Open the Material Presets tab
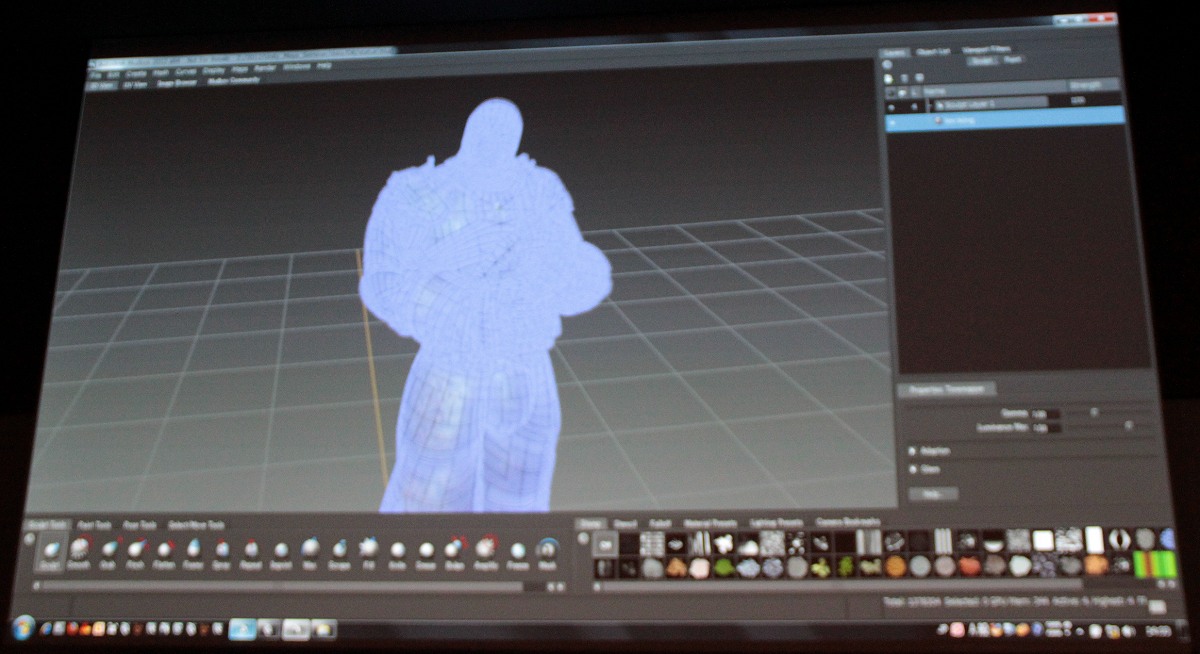The width and height of the screenshot is (1200, 654). click(x=710, y=523)
